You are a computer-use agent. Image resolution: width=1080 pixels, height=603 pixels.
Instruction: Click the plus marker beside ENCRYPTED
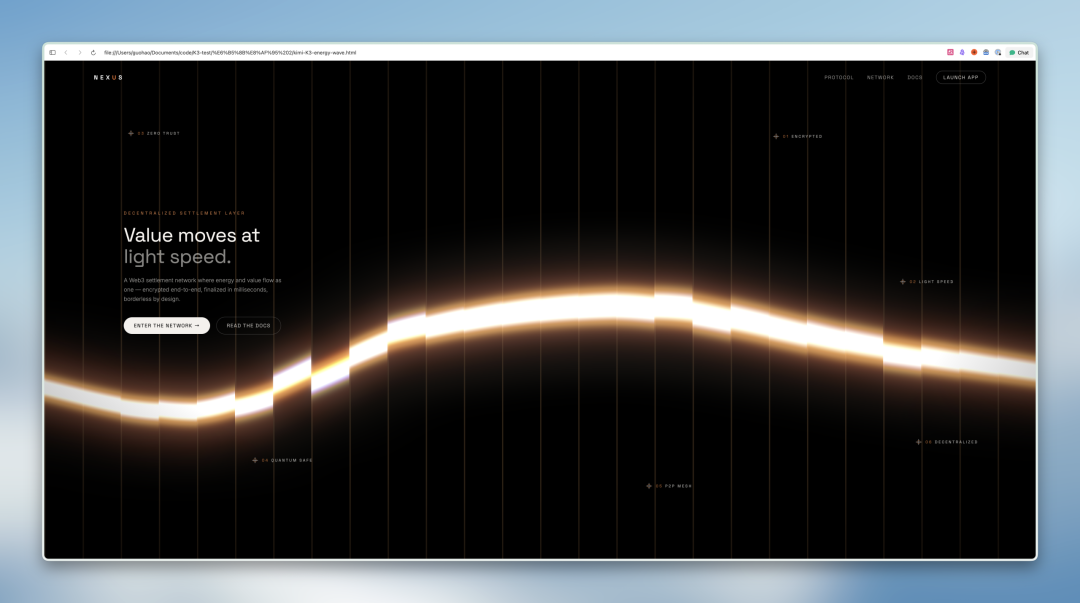pyautogui.click(x=776, y=136)
